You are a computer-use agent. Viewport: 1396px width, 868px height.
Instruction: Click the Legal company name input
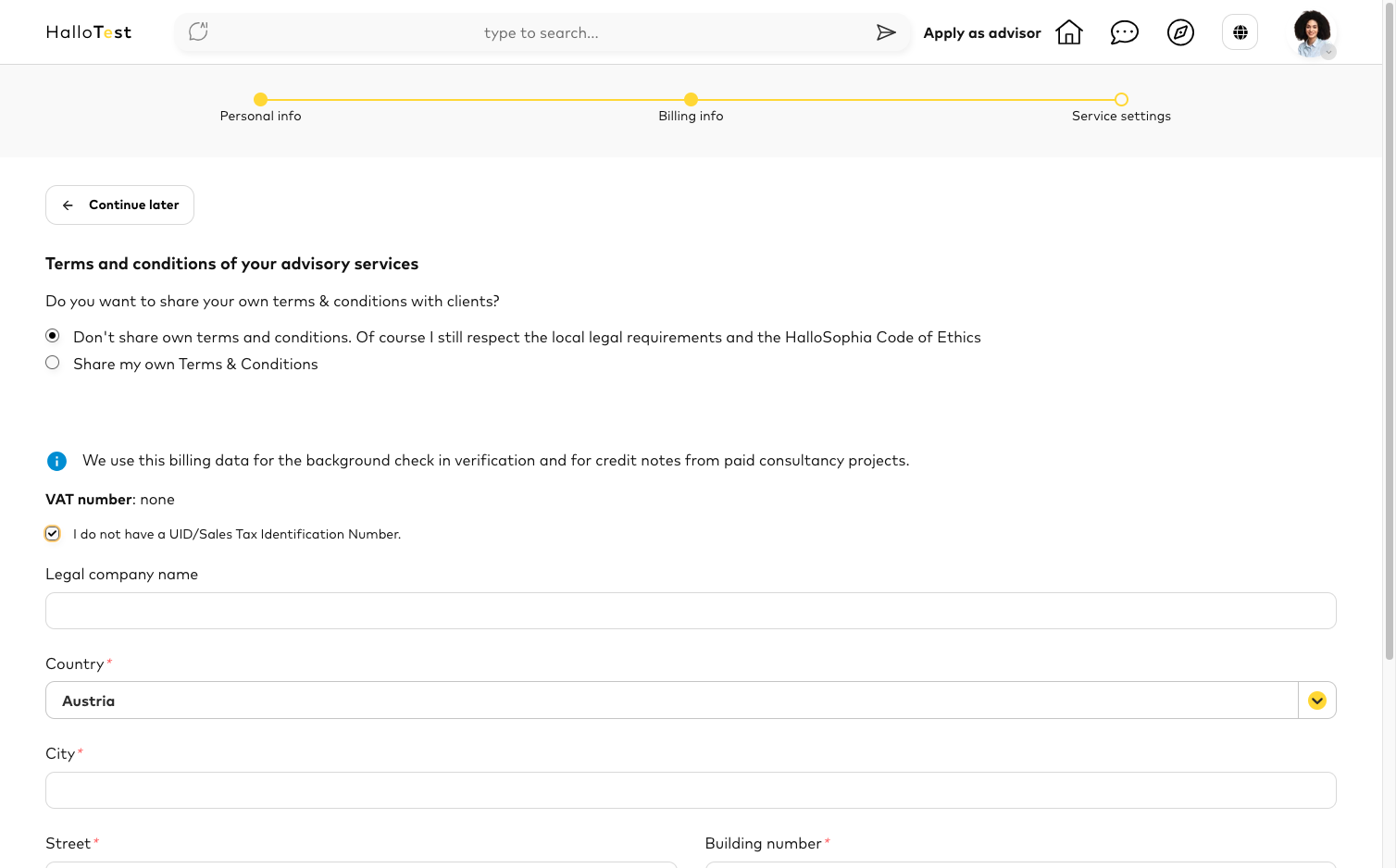click(691, 611)
